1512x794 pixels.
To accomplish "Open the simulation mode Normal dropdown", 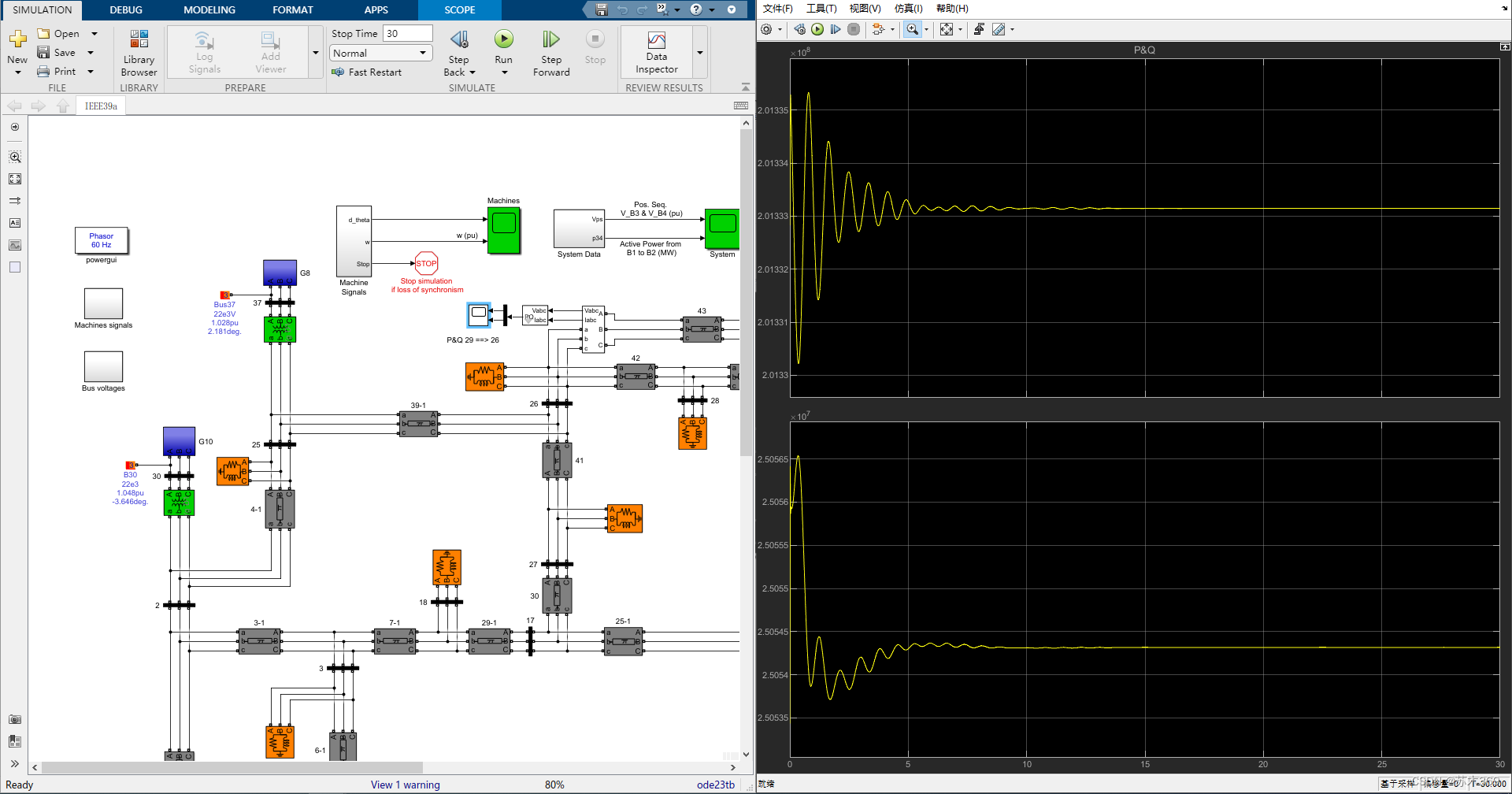I will pos(381,53).
